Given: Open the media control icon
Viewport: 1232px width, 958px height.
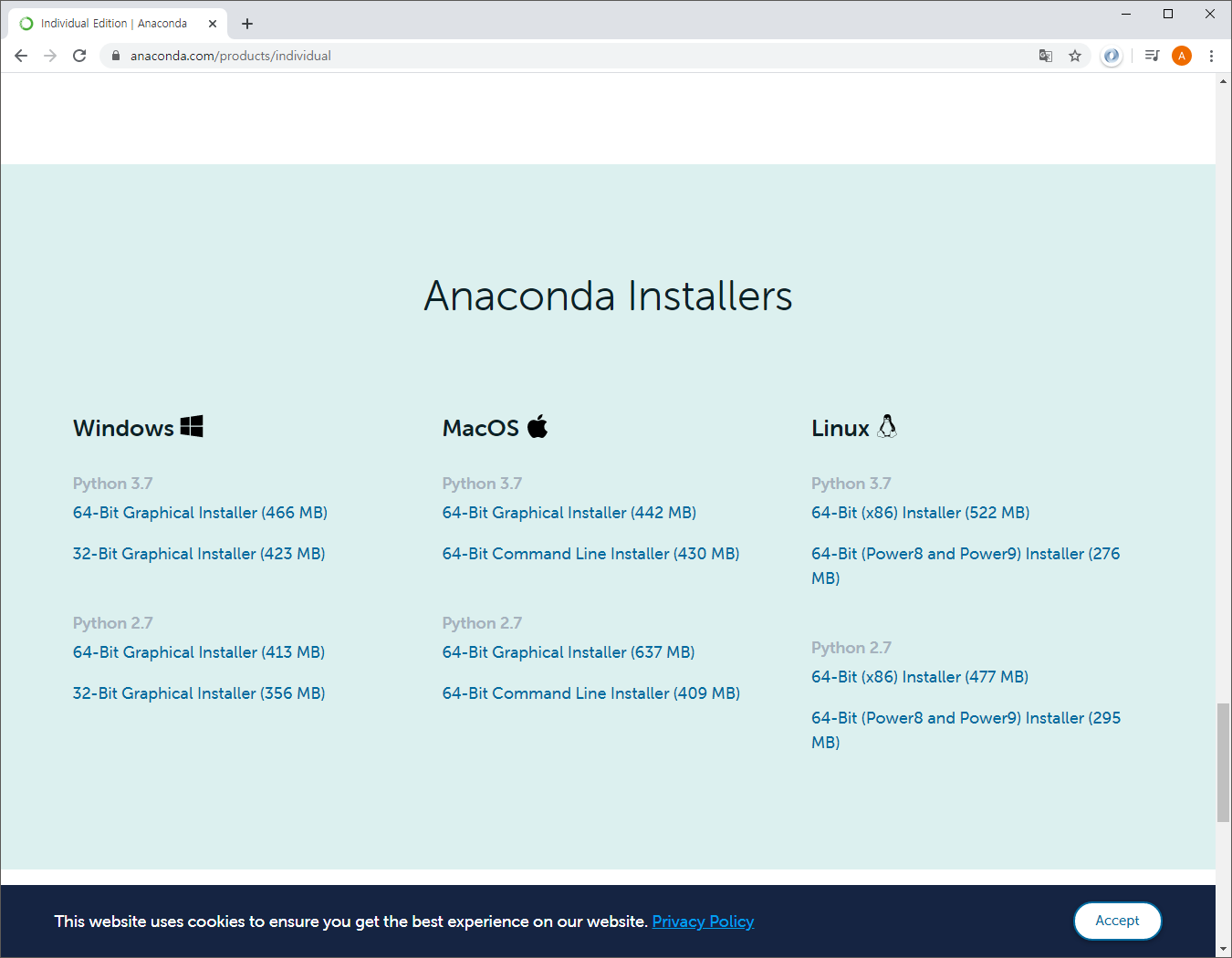Looking at the screenshot, I should (x=1152, y=56).
